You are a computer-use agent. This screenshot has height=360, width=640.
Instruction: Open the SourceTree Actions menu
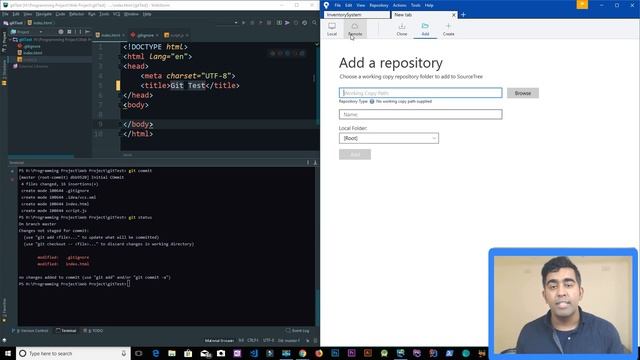click(x=399, y=5)
